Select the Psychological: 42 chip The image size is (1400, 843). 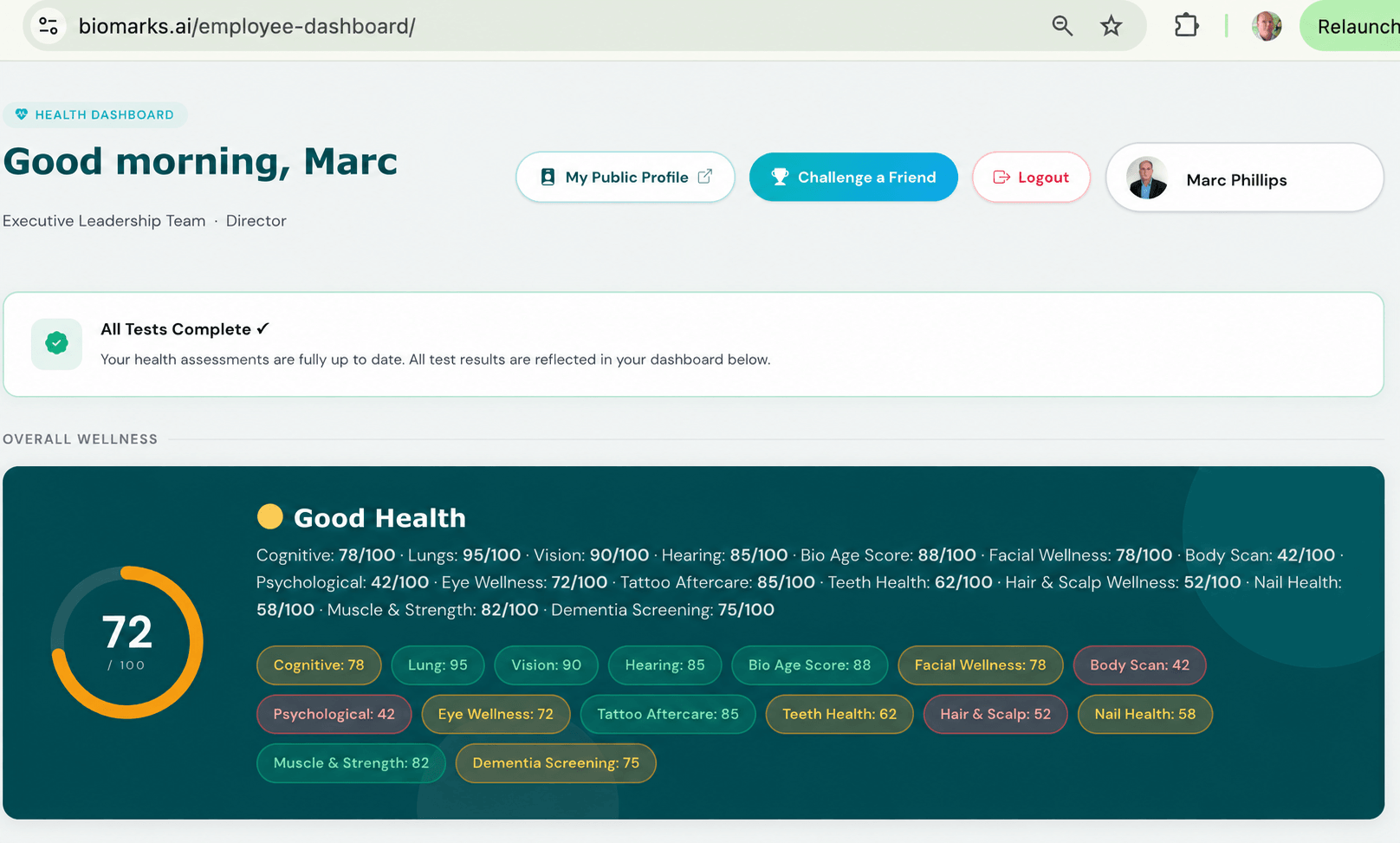click(334, 714)
